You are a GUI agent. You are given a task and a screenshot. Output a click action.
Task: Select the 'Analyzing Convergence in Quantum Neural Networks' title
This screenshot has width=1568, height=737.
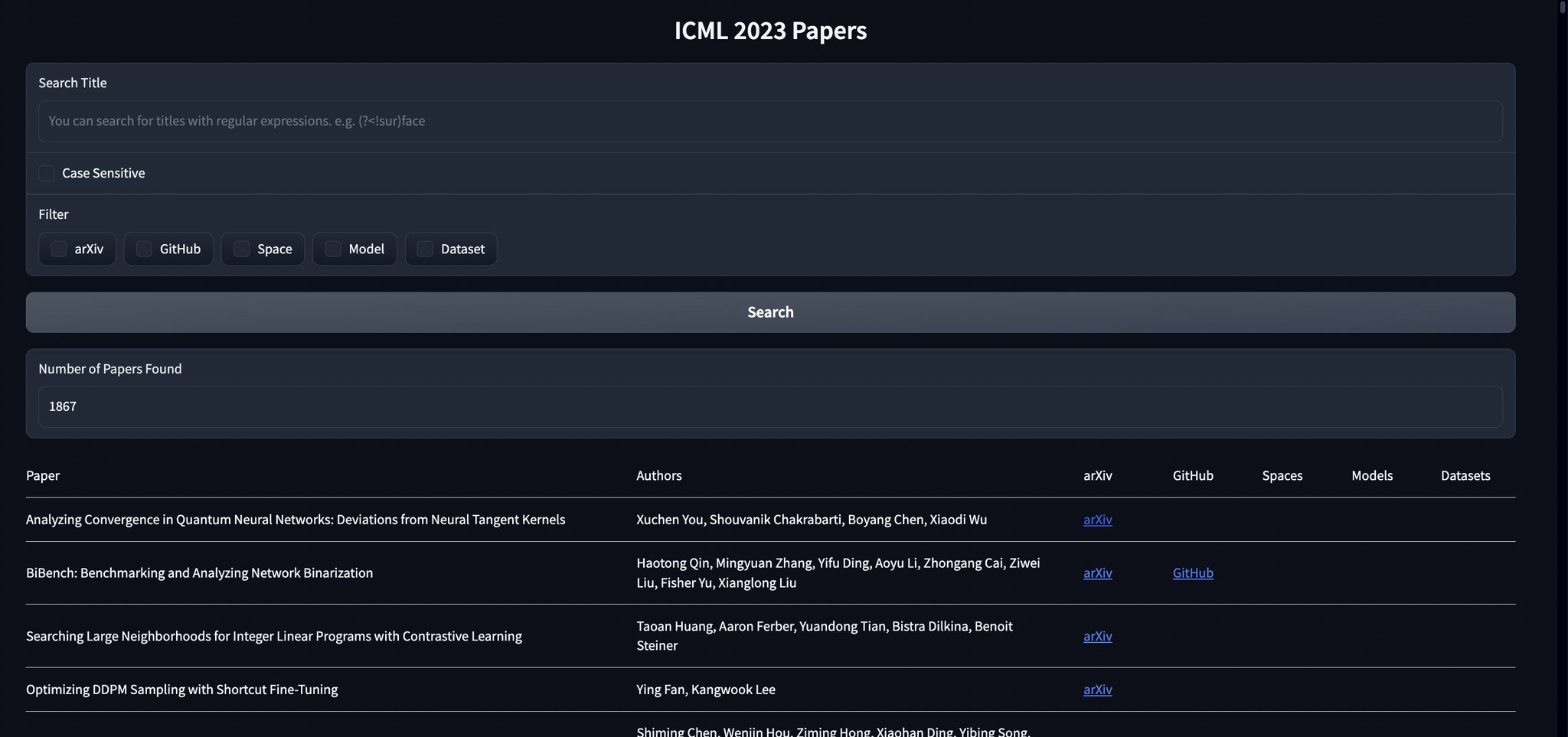point(296,520)
